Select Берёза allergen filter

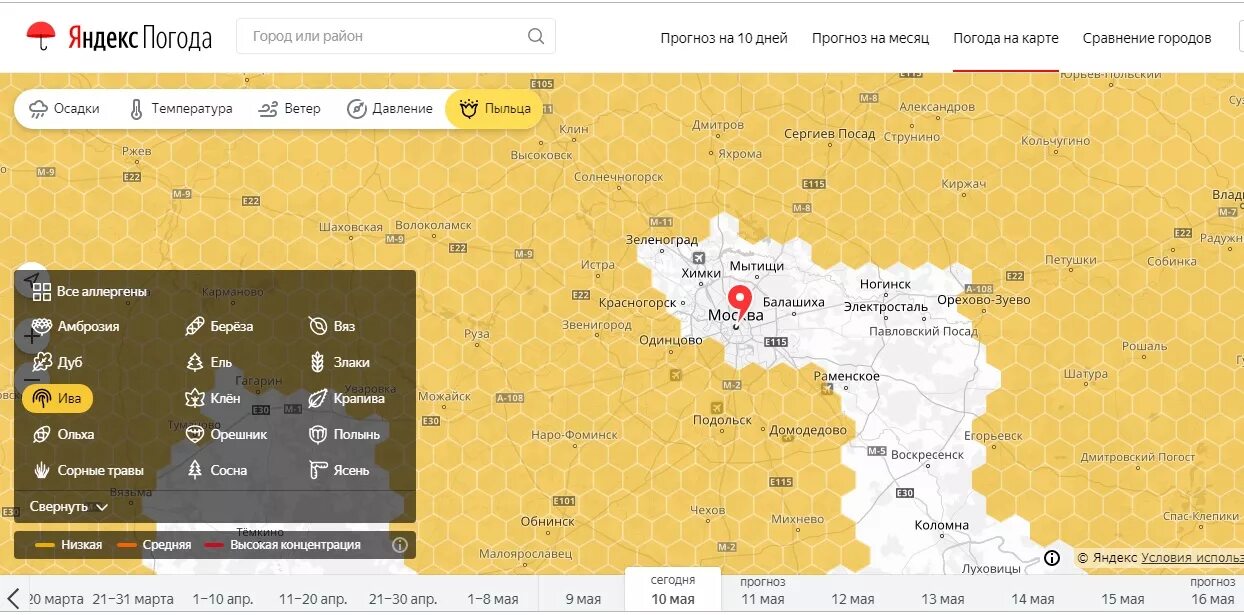tap(220, 326)
